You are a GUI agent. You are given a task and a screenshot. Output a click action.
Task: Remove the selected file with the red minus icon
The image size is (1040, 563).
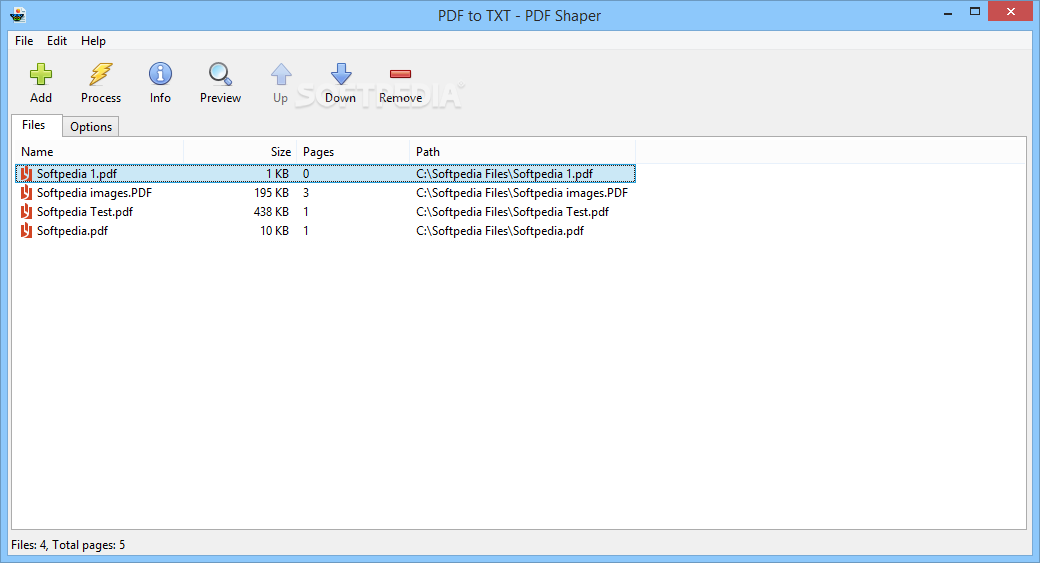401,74
